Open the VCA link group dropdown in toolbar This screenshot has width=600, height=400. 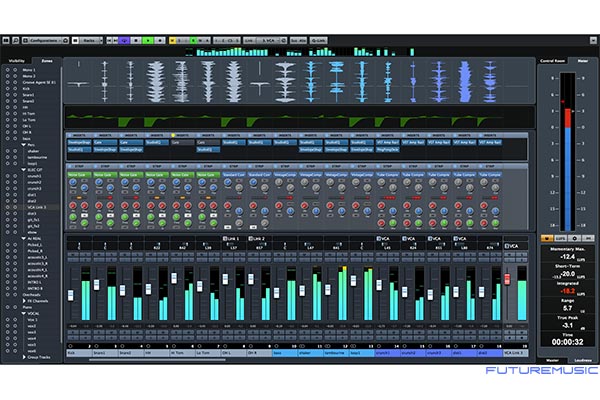pyautogui.click(x=271, y=40)
